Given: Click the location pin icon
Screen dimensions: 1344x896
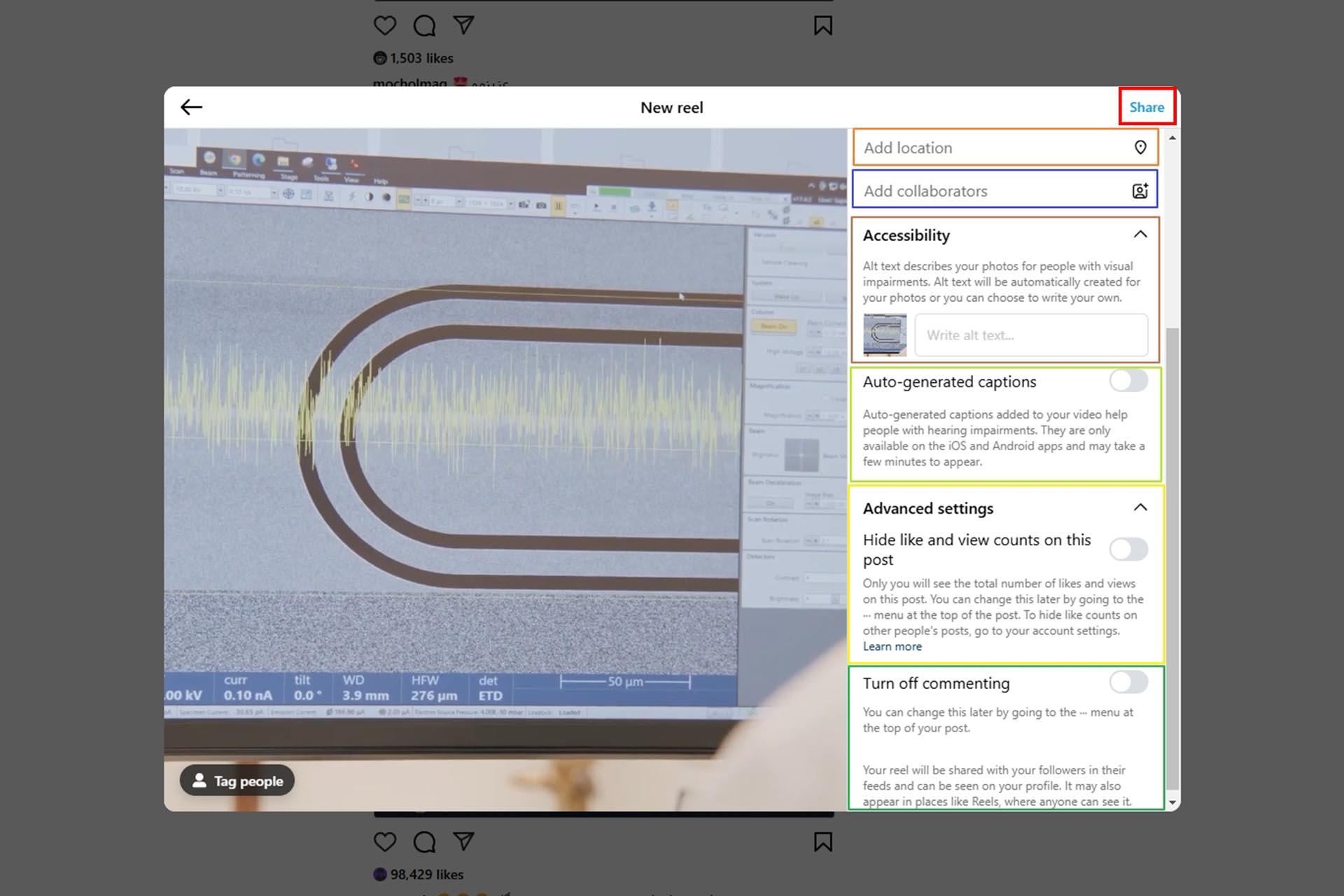Looking at the screenshot, I should pos(1140,148).
